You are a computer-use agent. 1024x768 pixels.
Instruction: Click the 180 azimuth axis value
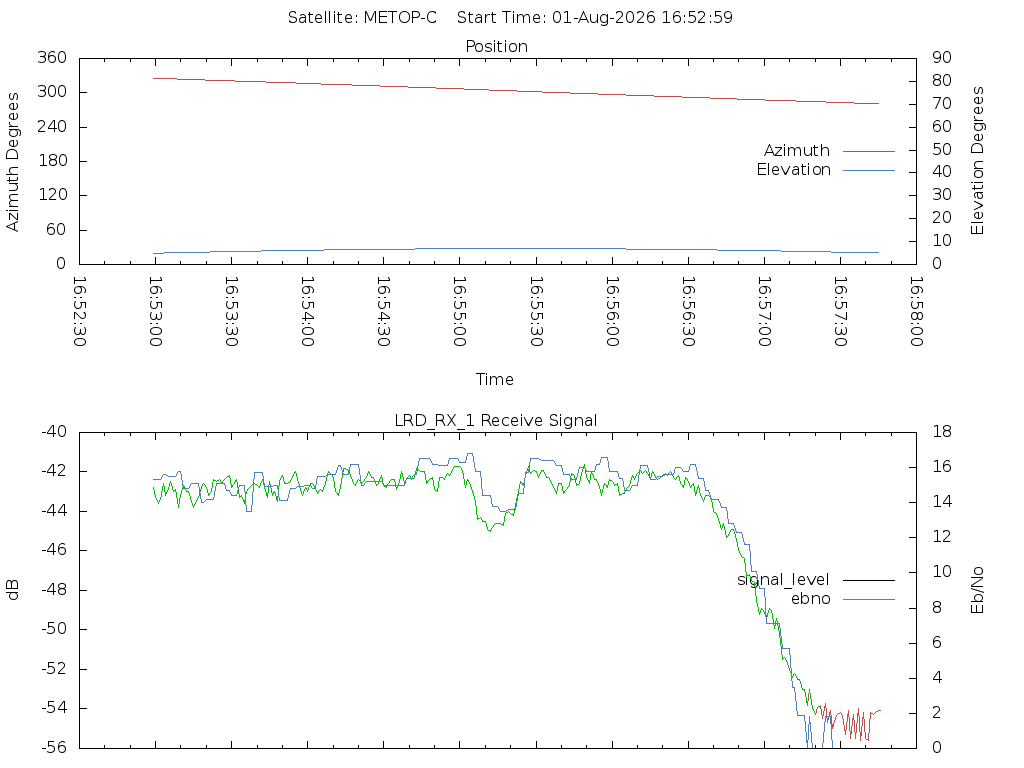pos(52,161)
